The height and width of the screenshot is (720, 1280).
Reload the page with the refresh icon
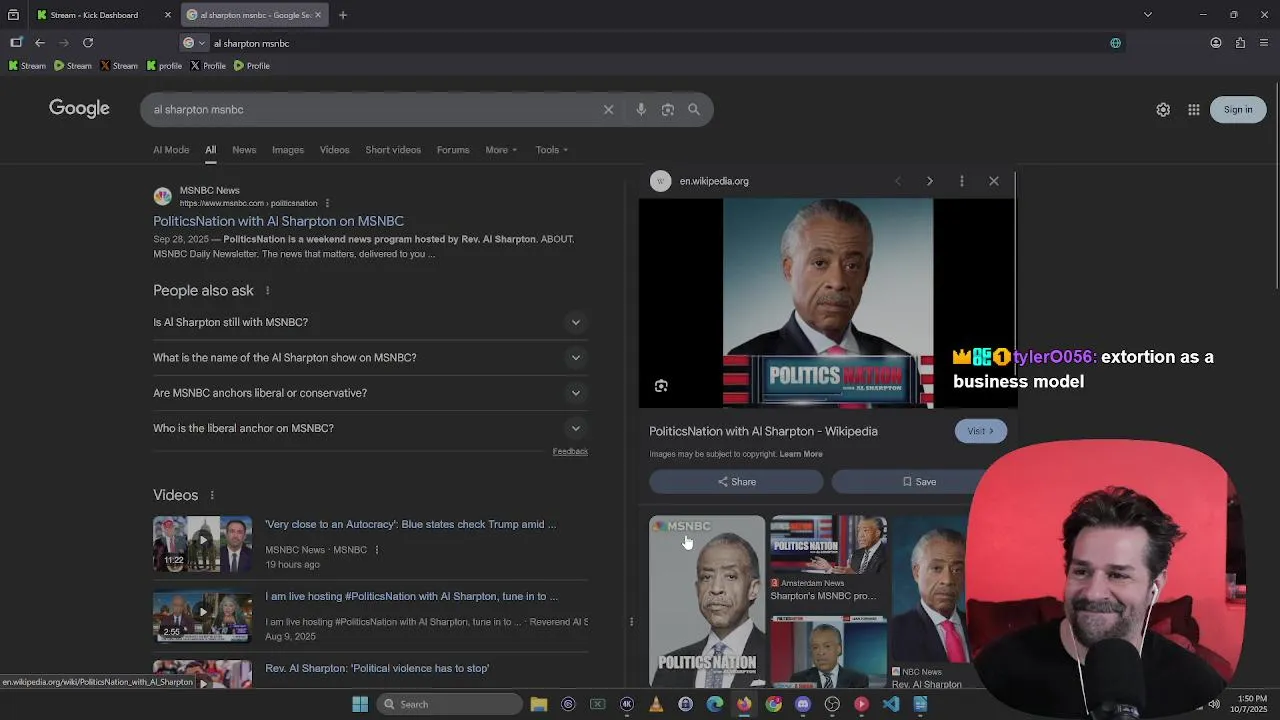point(88,43)
